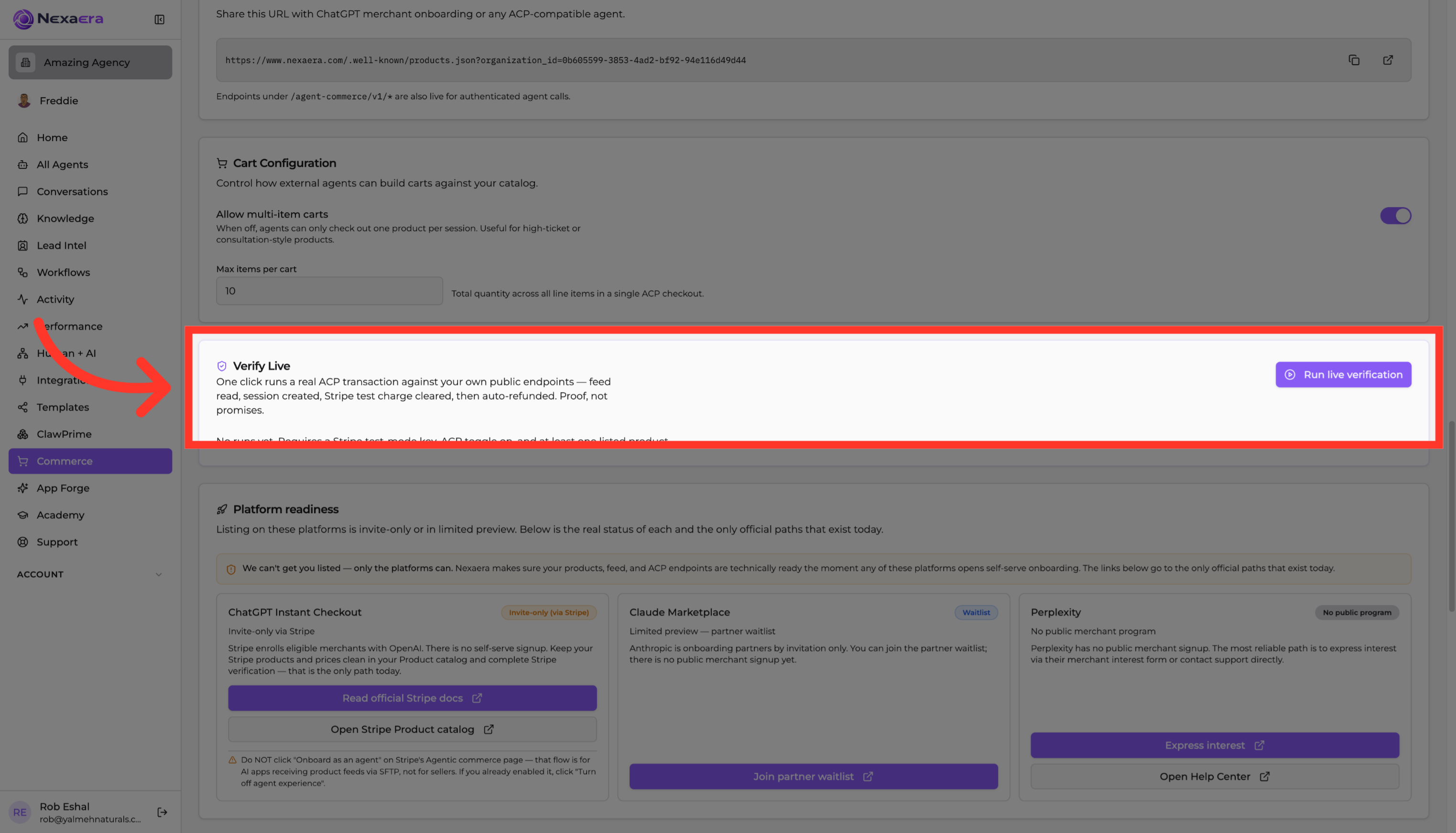Open Integrations in the sidebar
The height and width of the screenshot is (833, 1456).
pyautogui.click(x=90, y=380)
